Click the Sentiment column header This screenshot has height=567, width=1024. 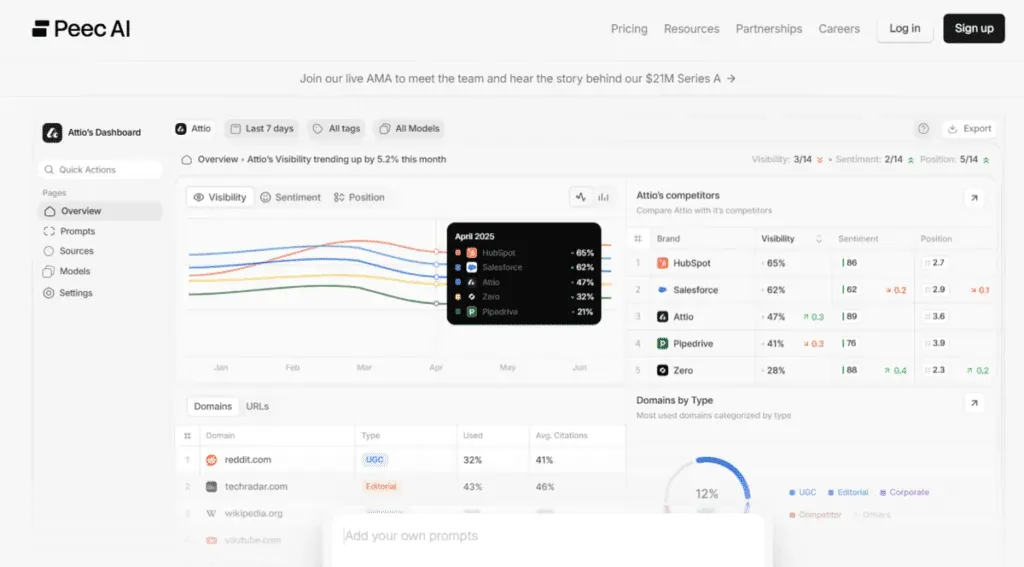pyautogui.click(x=858, y=239)
